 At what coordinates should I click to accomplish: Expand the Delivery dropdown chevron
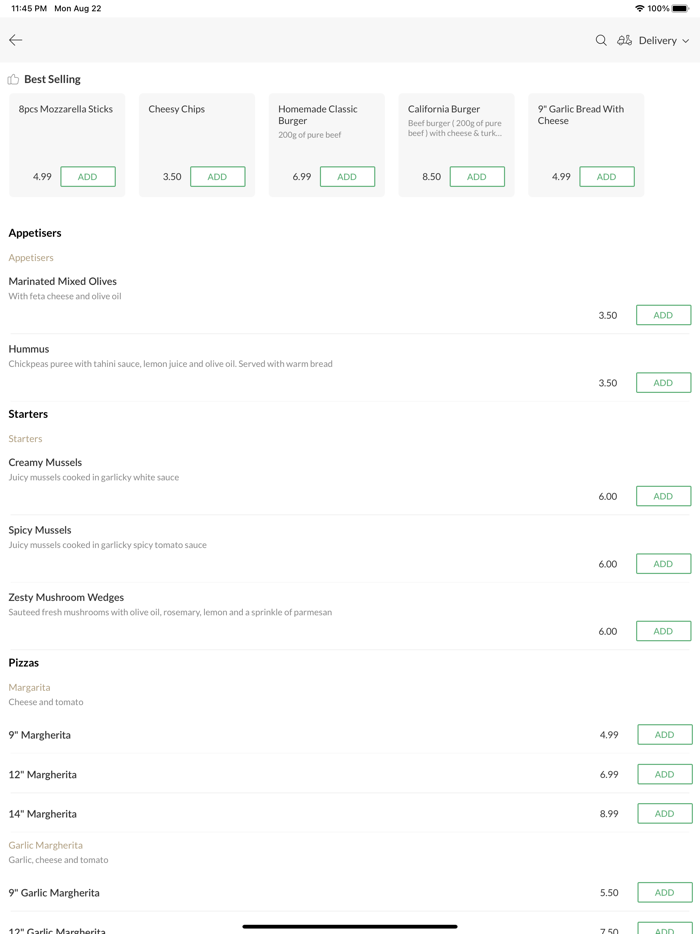click(x=686, y=41)
